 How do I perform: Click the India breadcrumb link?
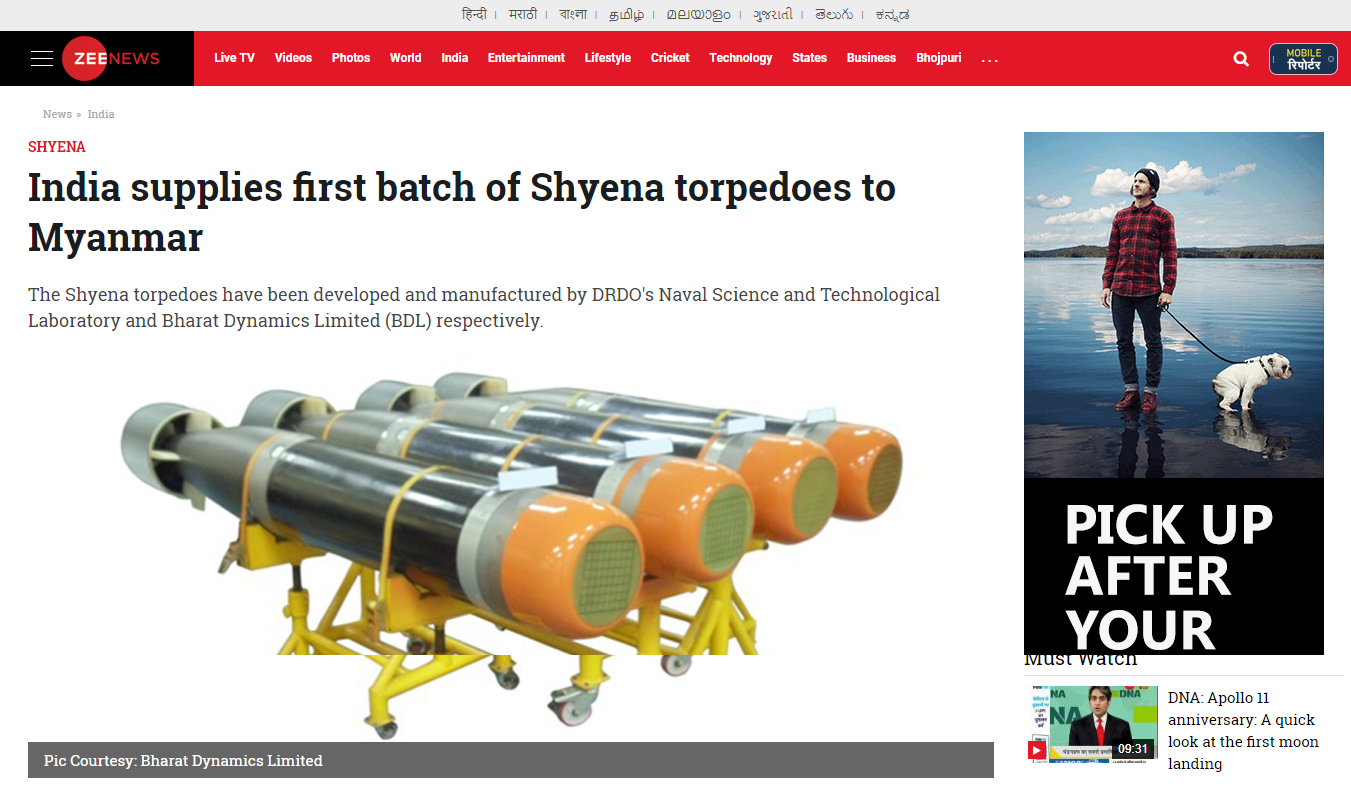pos(101,114)
